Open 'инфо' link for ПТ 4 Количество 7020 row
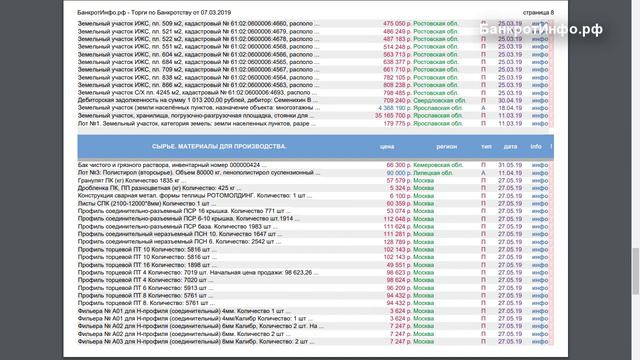The image size is (640, 360). 540,280
